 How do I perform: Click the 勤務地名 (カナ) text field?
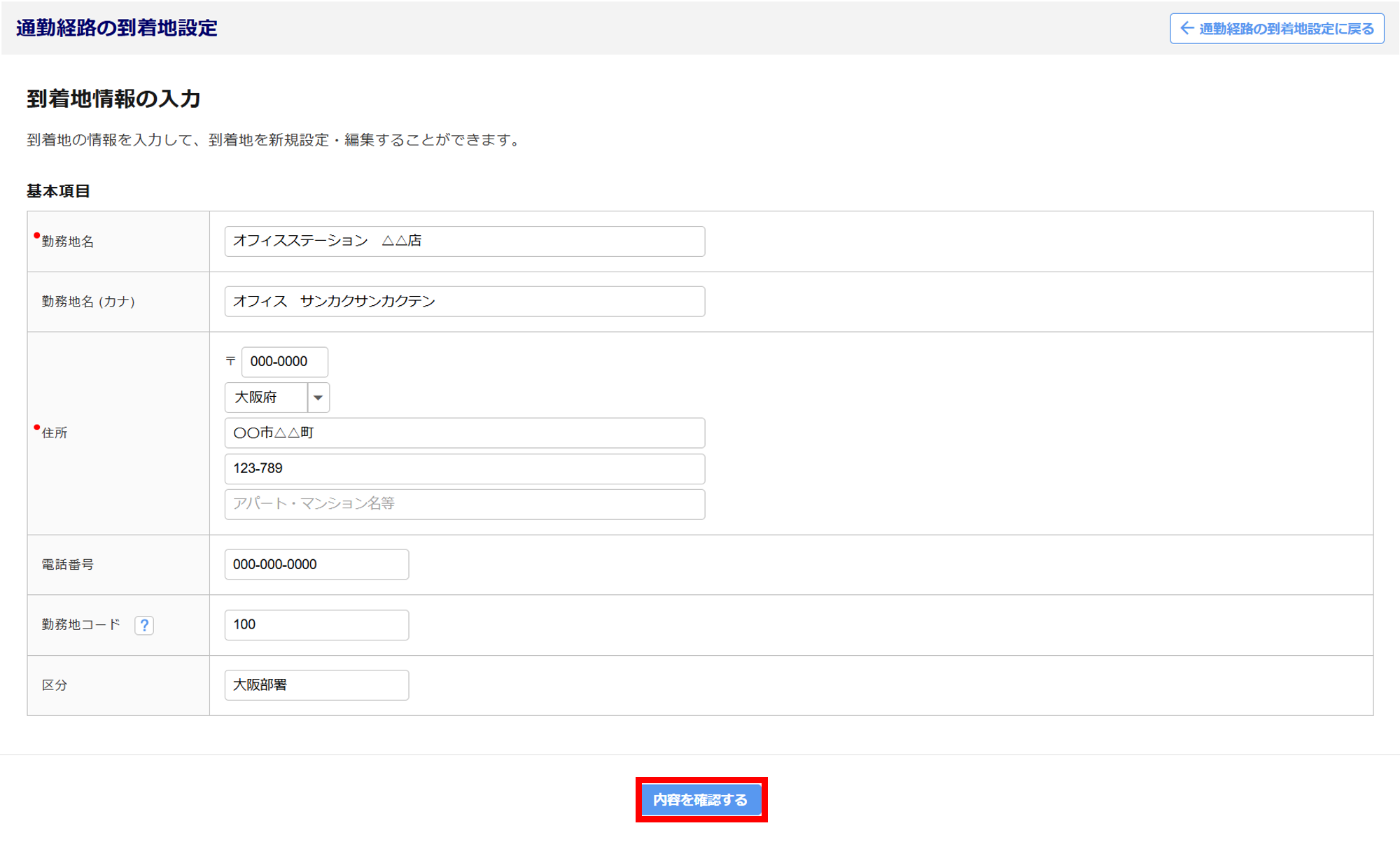point(464,302)
